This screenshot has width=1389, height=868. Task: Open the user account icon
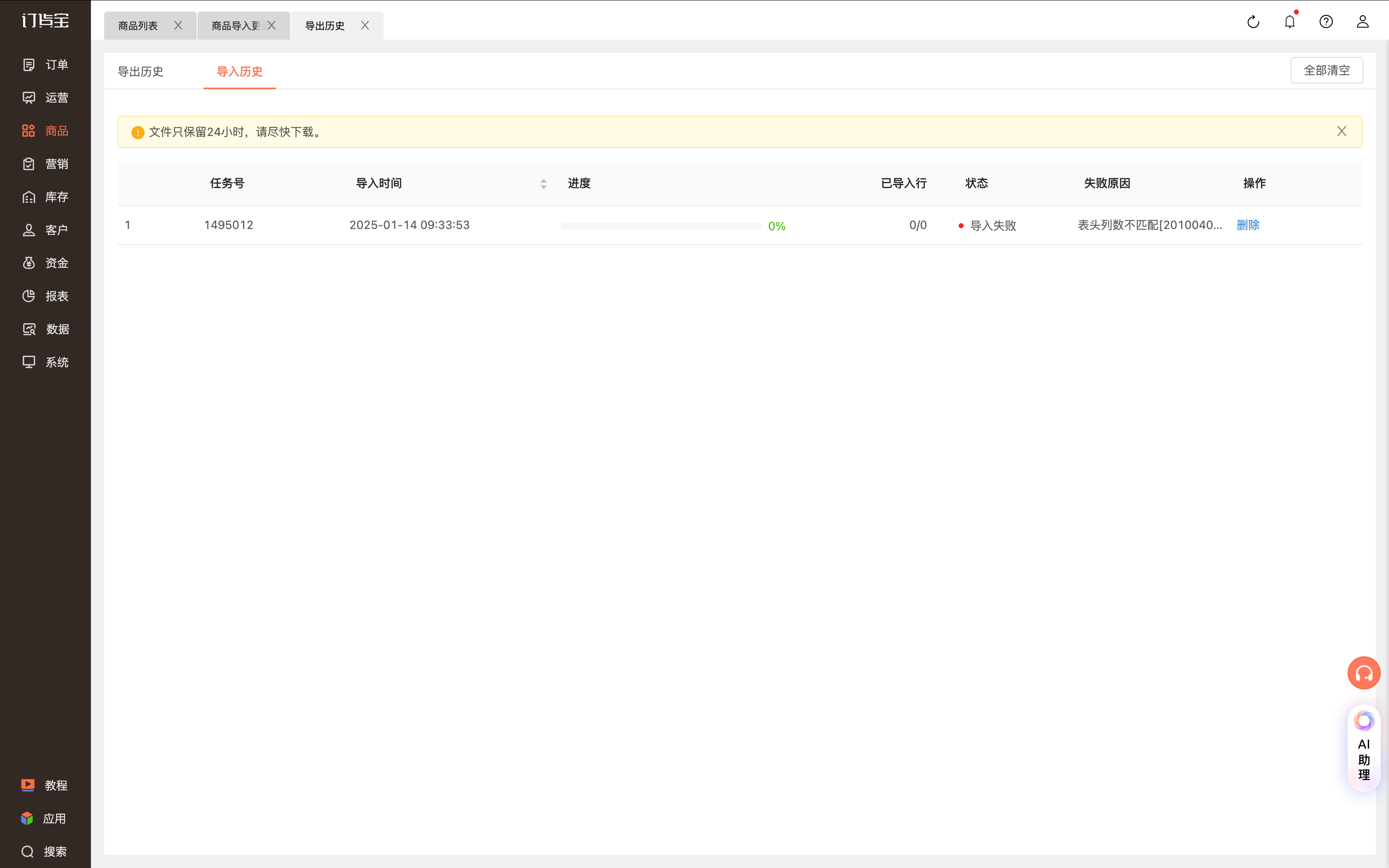(1363, 22)
